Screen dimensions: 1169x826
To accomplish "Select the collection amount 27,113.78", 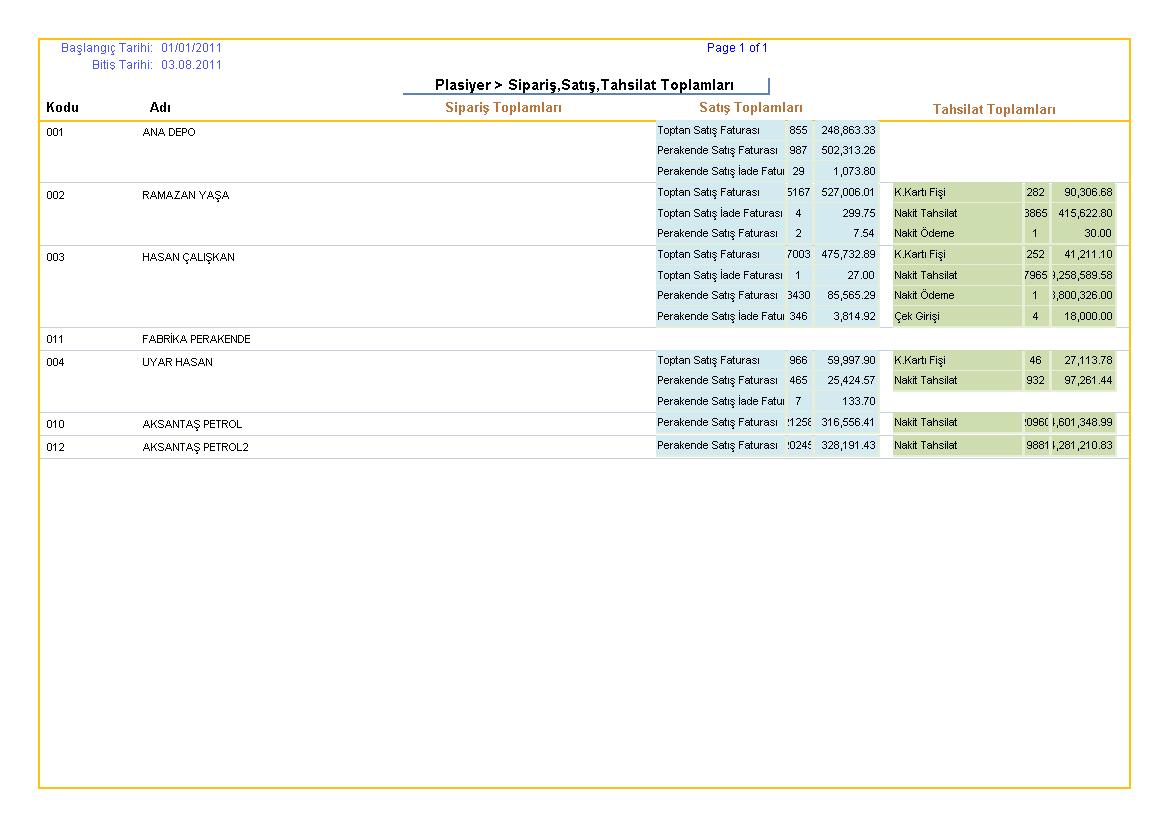I will (1088, 360).
